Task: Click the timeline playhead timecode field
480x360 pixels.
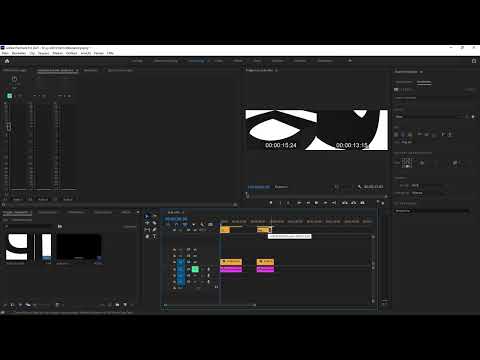Action: (176, 219)
